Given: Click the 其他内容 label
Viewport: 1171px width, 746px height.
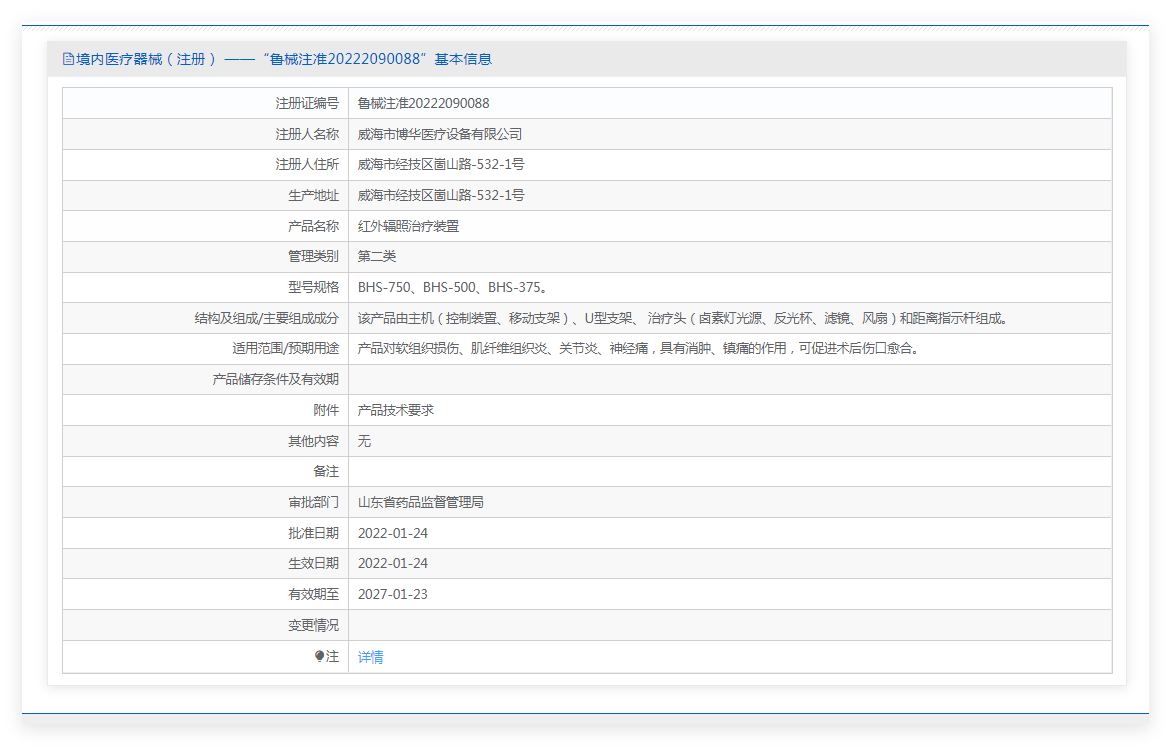Looking at the screenshot, I should click(314, 441).
